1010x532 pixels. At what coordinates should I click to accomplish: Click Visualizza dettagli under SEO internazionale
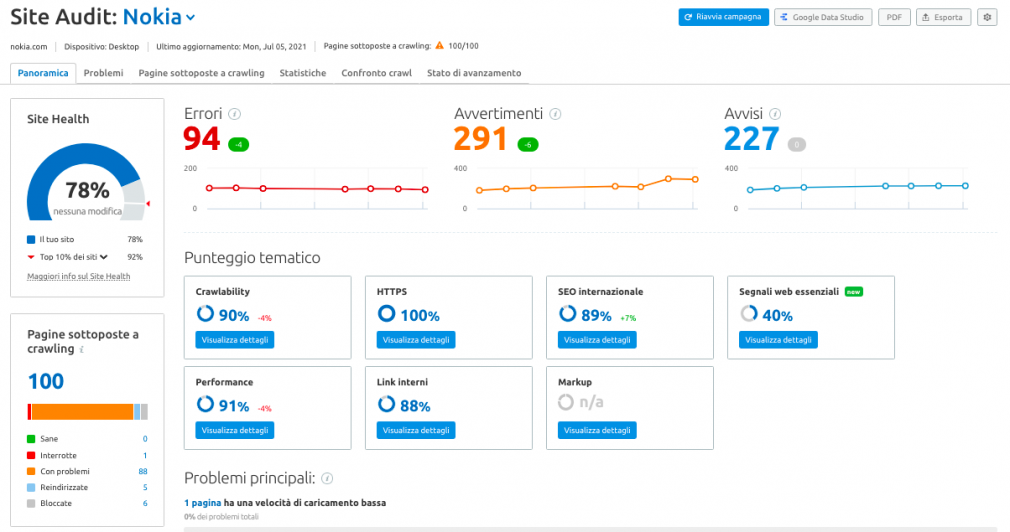[x=596, y=340]
